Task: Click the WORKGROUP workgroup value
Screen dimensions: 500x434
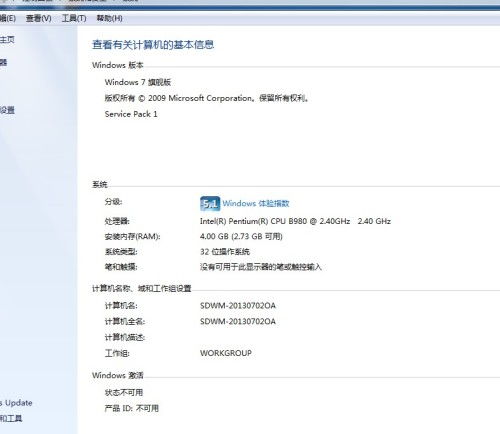Action: click(226, 353)
